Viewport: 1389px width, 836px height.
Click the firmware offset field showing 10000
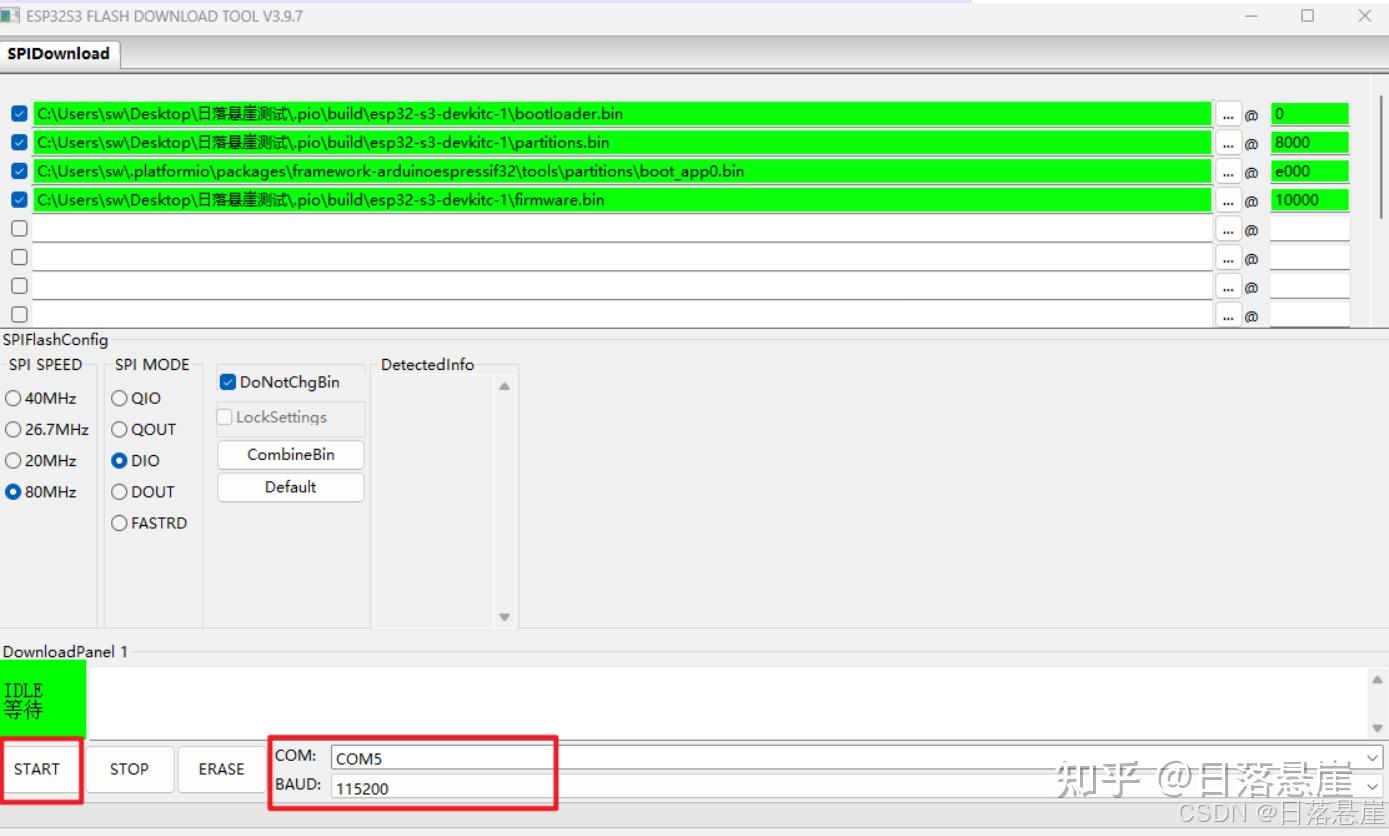(1310, 199)
